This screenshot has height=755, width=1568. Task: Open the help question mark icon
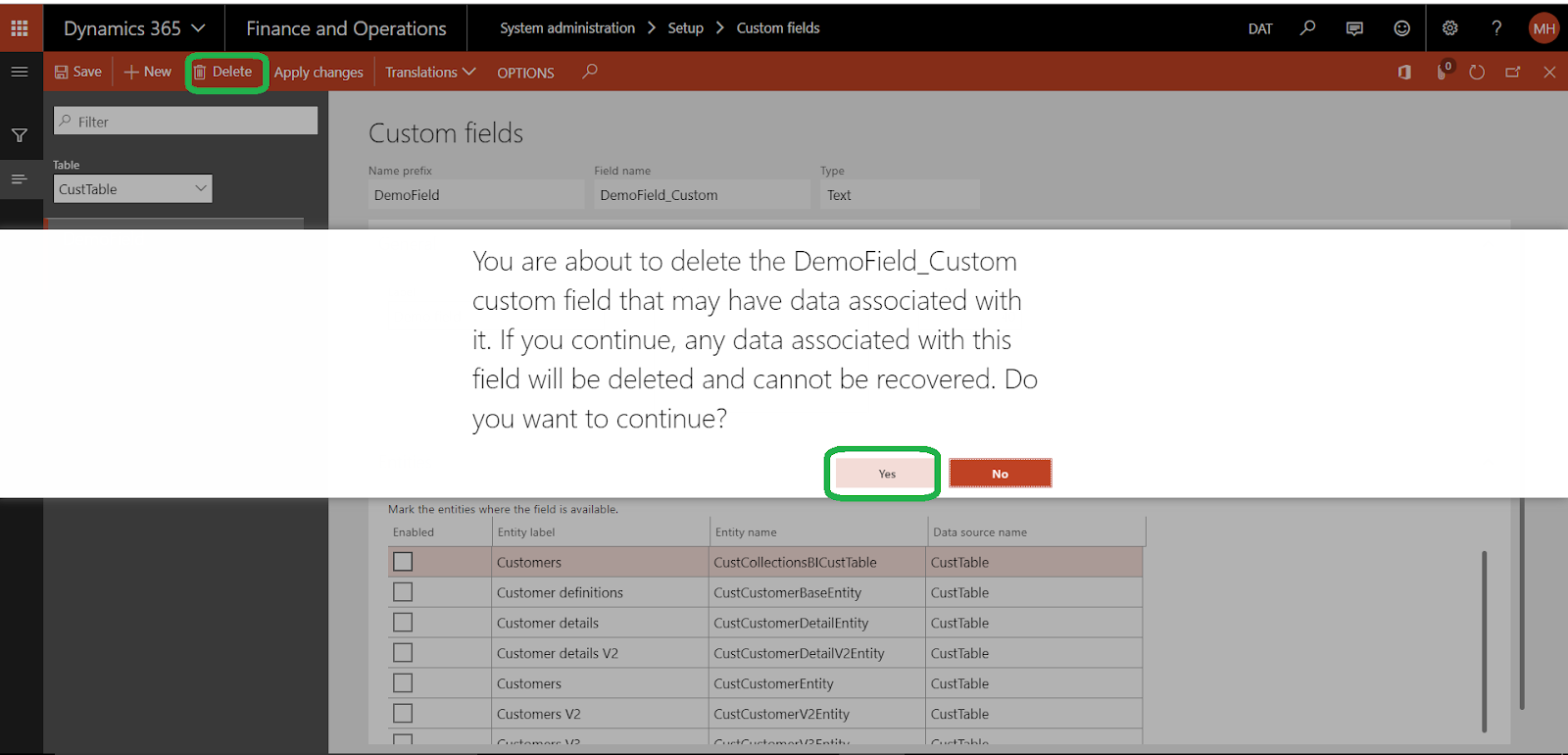(x=1496, y=28)
